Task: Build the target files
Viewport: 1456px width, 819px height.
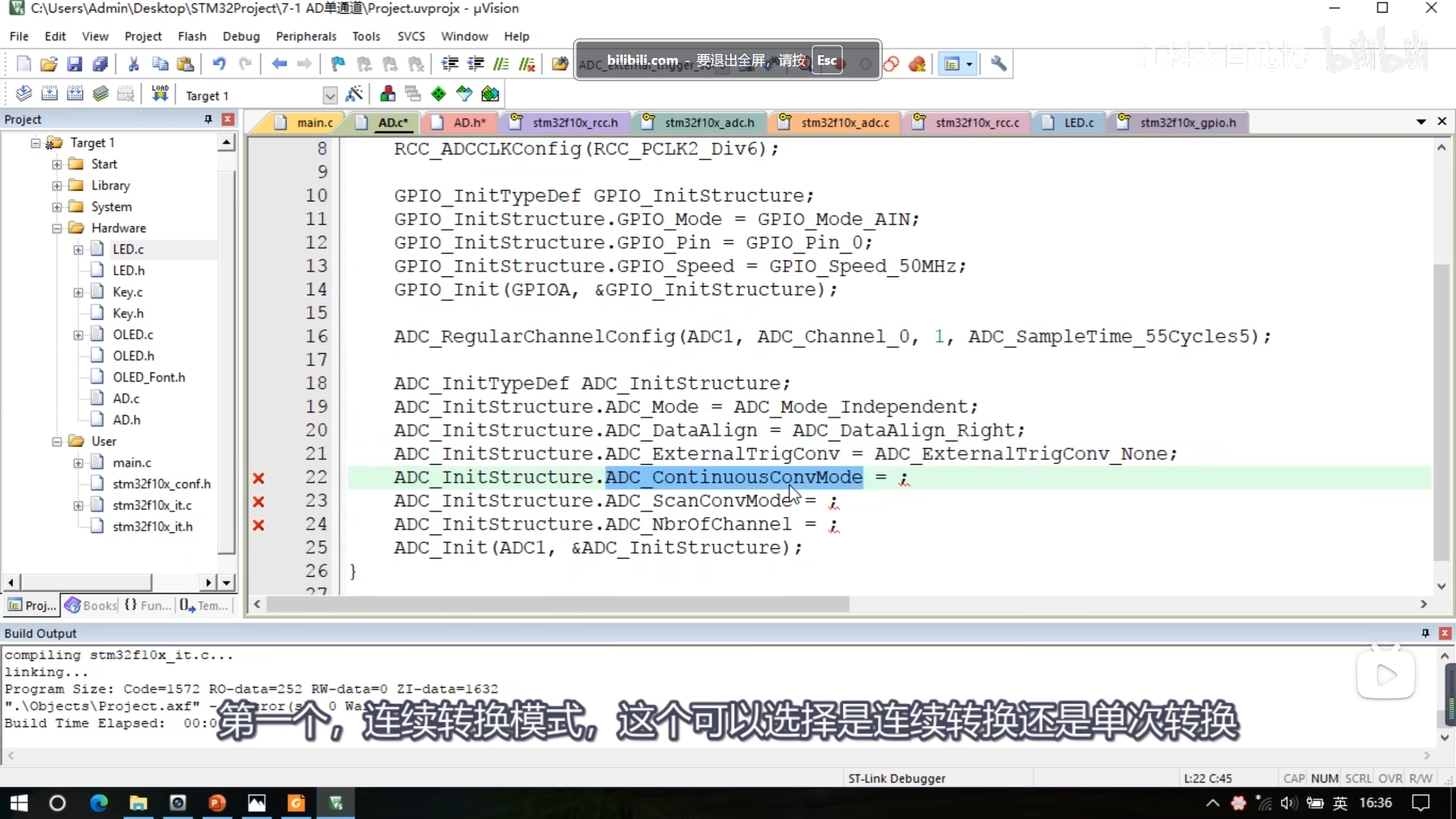Action: pos(49,94)
